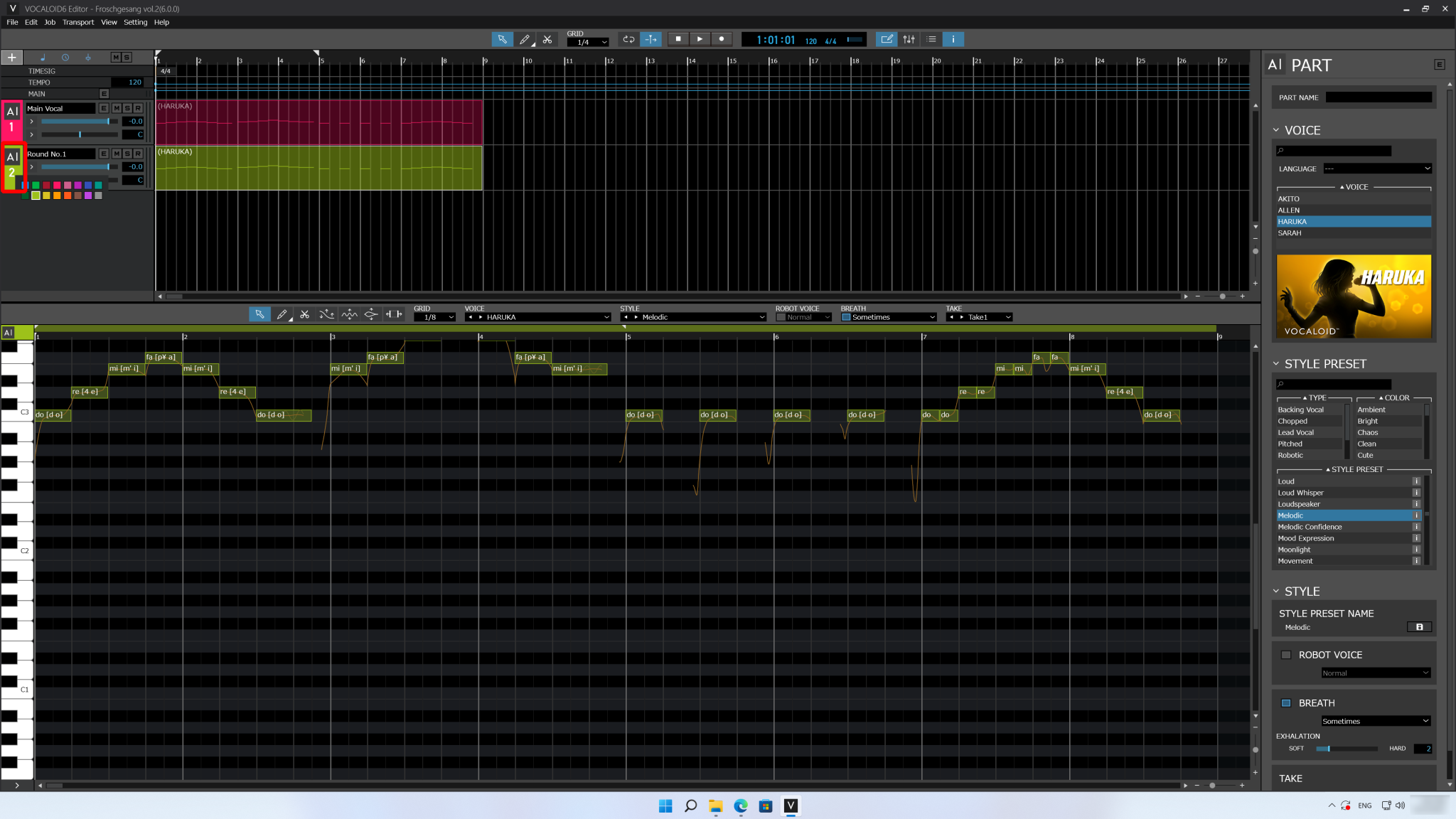Screen dimensions: 1456x819
Task: Open the pitch curve editing tool
Action: pyautogui.click(x=327, y=314)
